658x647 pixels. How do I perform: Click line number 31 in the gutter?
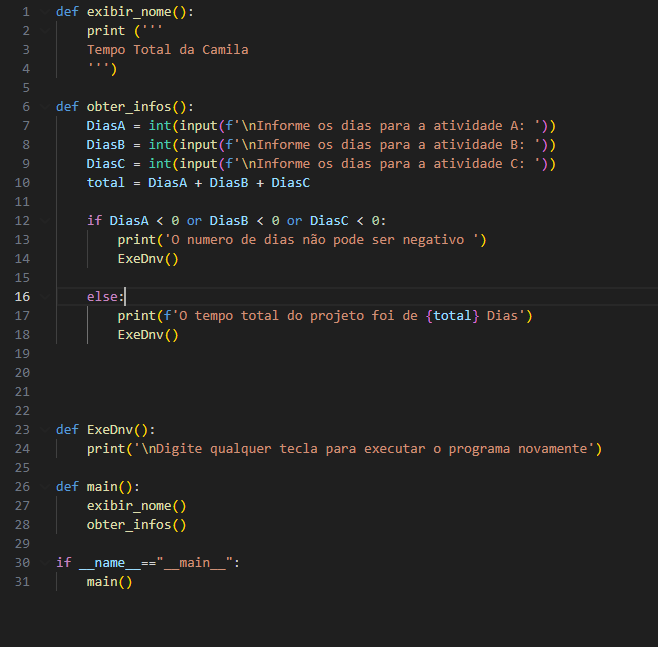(x=22, y=581)
